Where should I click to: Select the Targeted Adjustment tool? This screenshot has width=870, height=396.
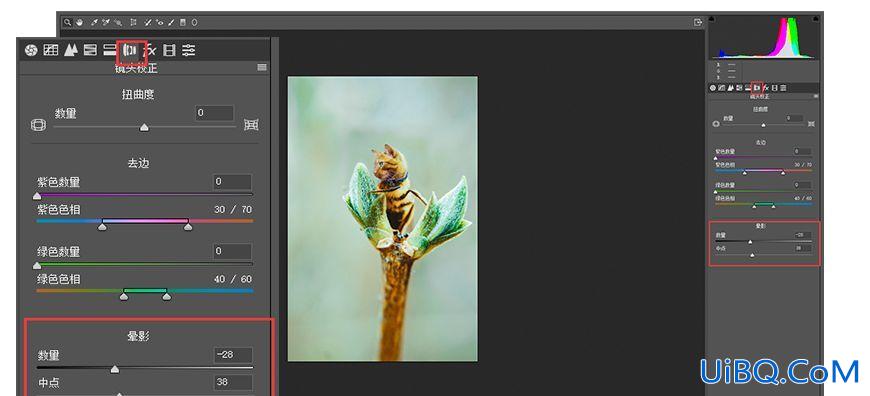[118, 23]
